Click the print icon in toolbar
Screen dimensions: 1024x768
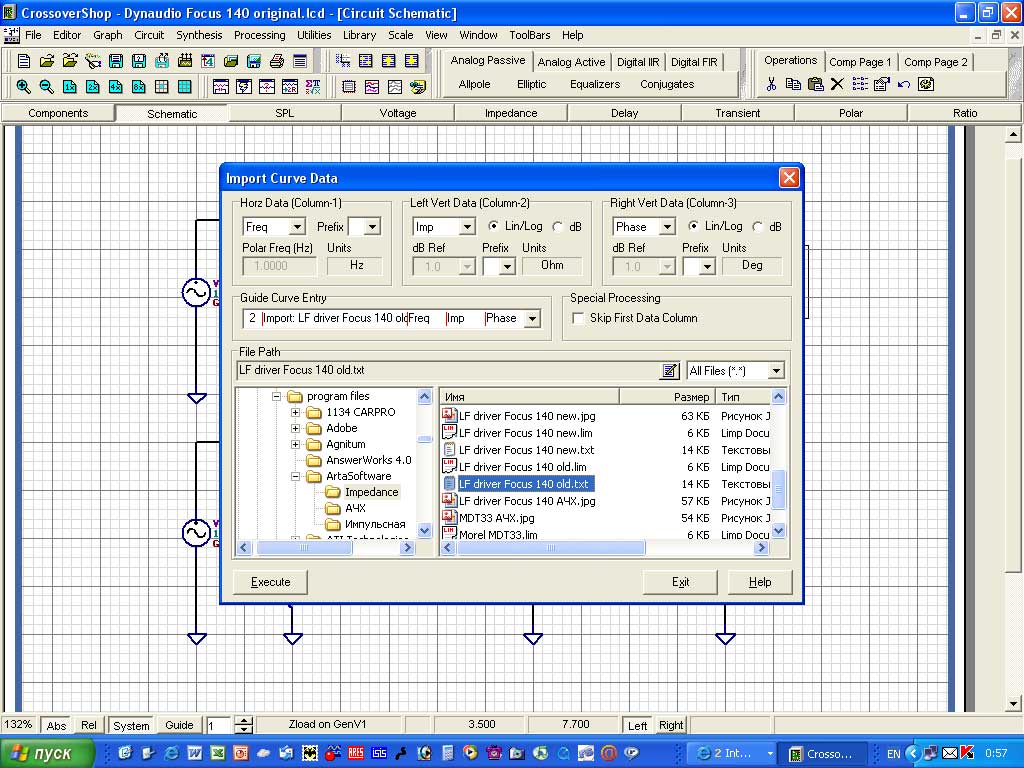click(x=277, y=61)
